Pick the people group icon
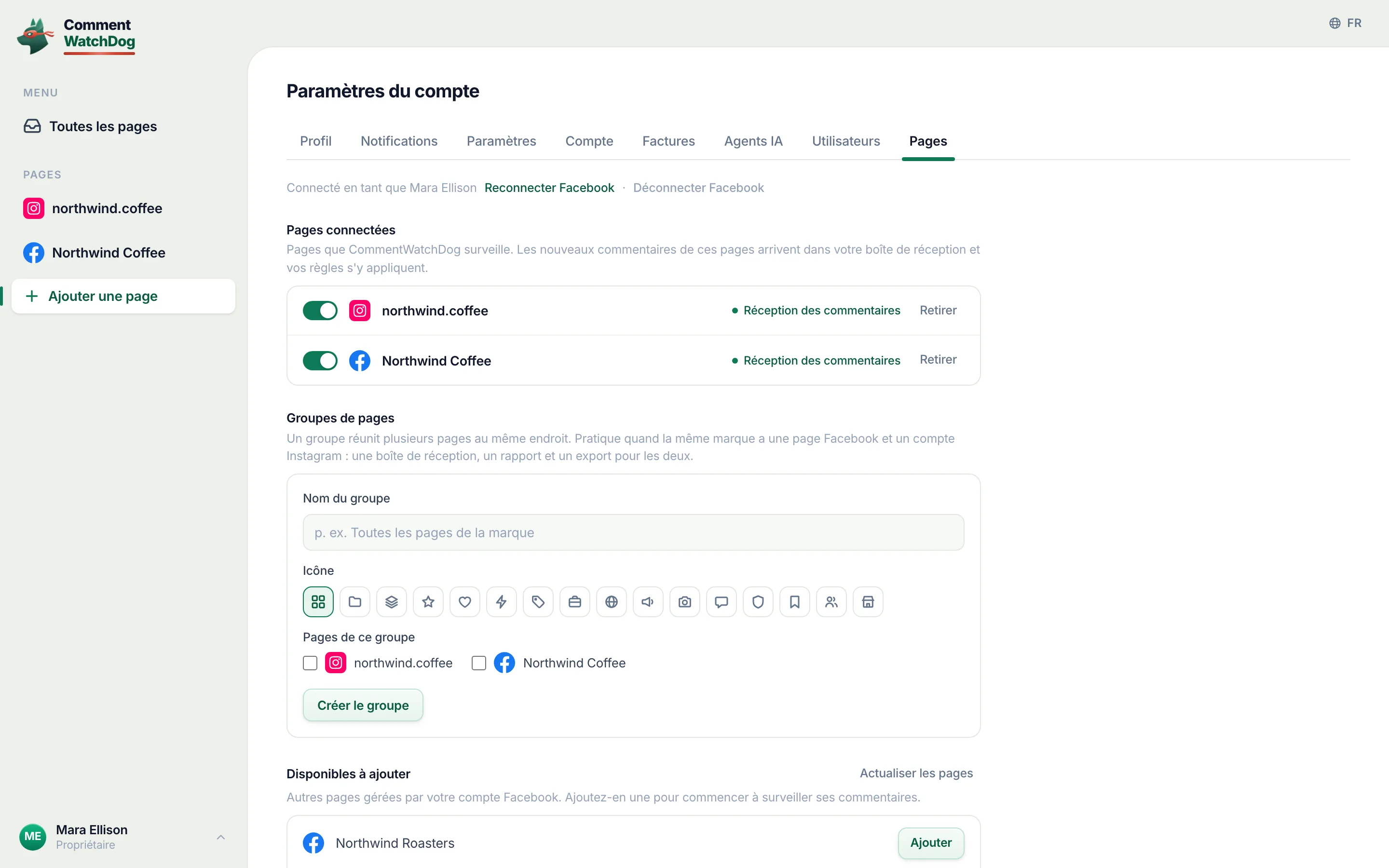 pos(831,602)
